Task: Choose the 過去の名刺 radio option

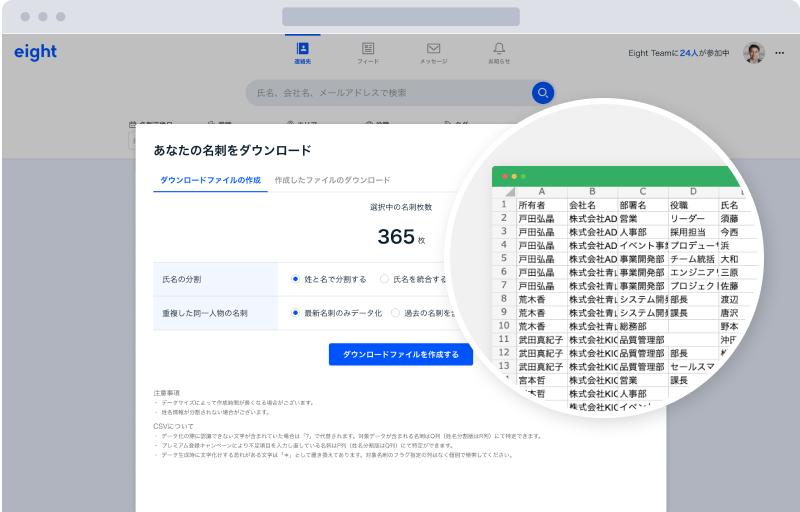Action: coord(395,313)
